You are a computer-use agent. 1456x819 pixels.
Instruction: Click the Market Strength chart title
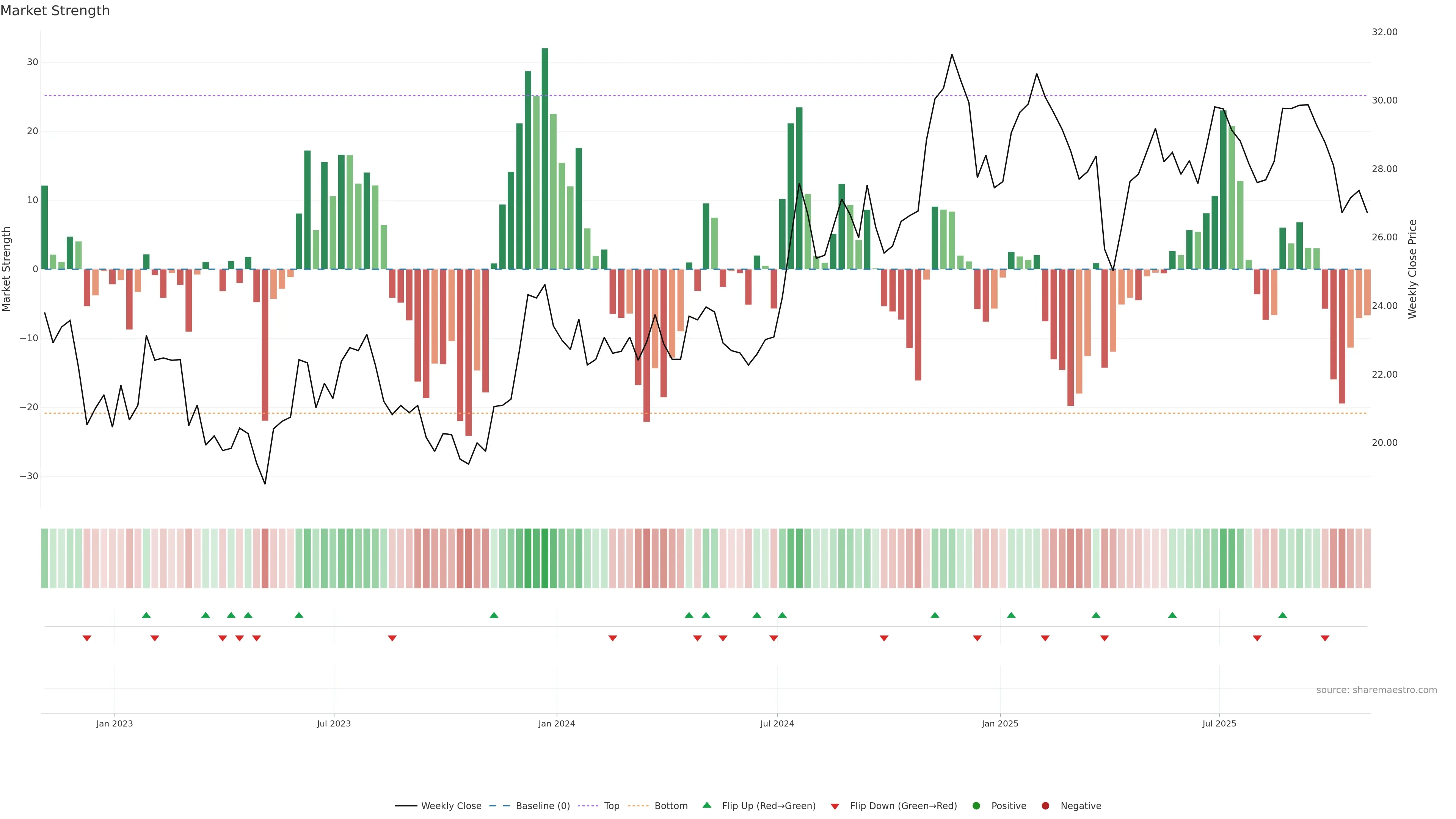point(55,11)
